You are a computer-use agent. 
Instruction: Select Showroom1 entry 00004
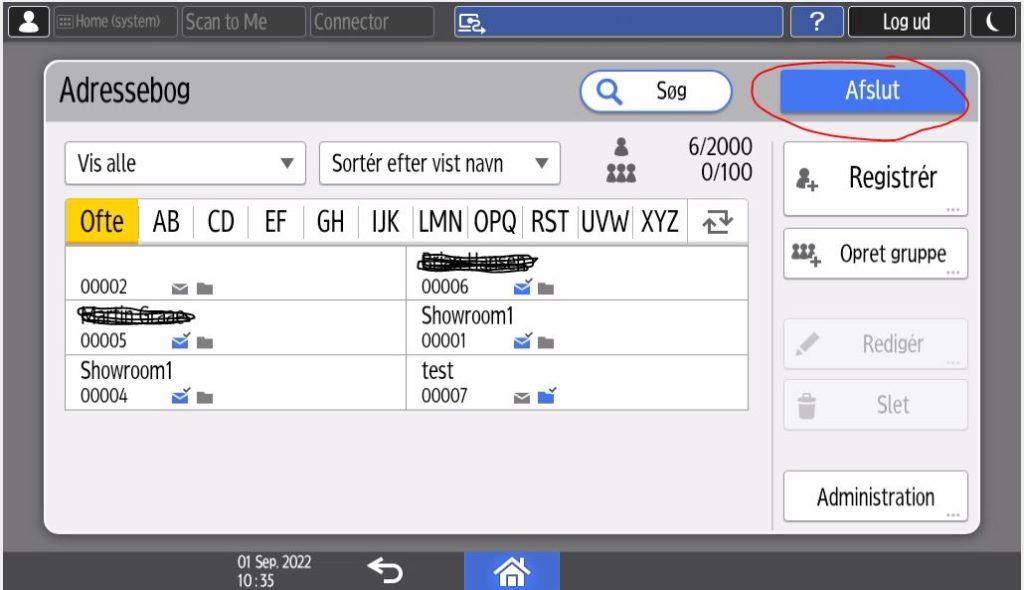235,382
